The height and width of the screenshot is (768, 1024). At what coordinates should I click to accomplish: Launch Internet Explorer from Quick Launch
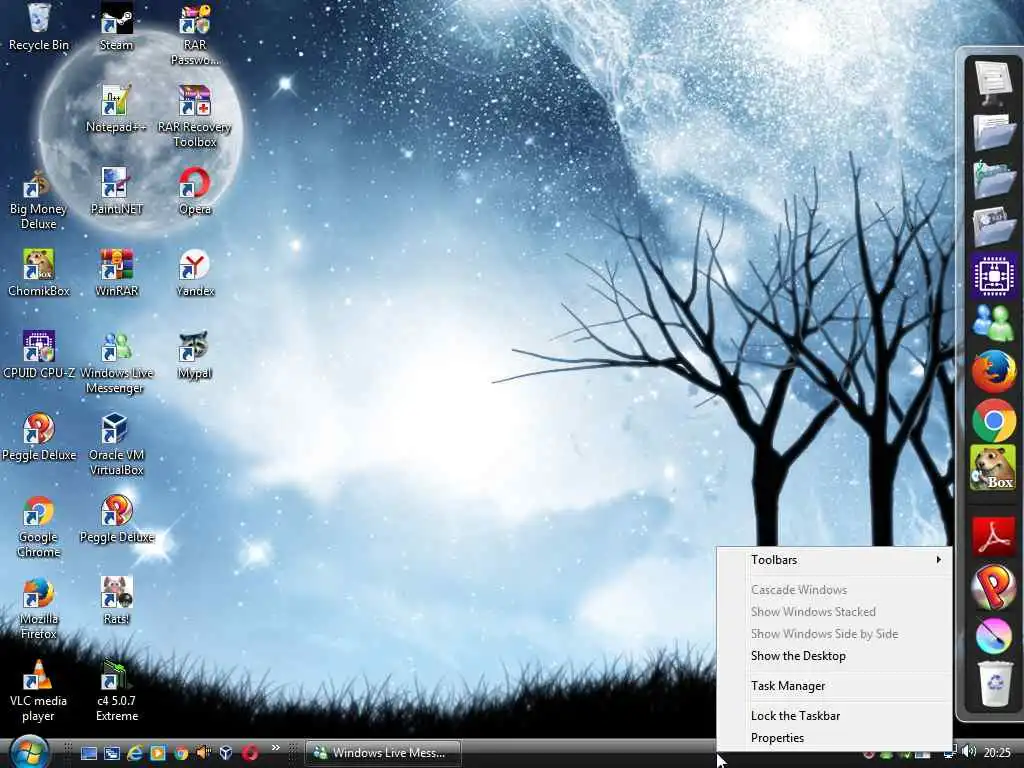(135, 753)
